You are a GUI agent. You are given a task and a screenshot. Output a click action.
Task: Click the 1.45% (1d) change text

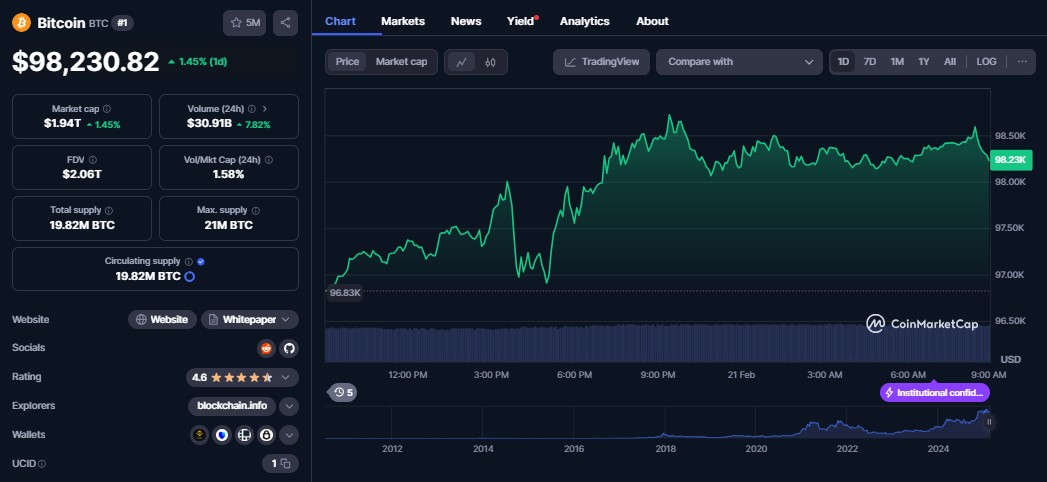coord(198,61)
